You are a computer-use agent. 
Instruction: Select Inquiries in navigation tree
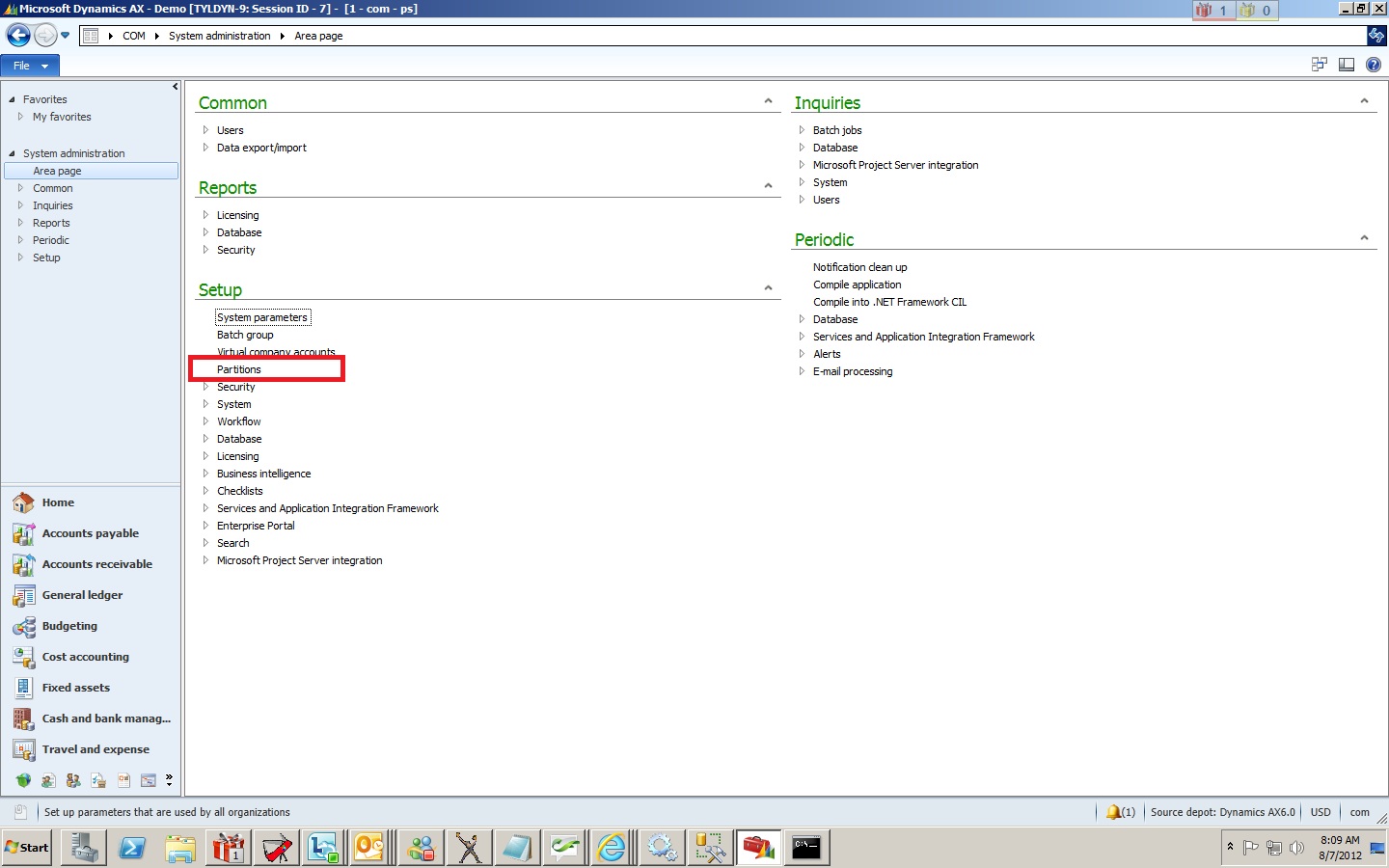[x=52, y=205]
